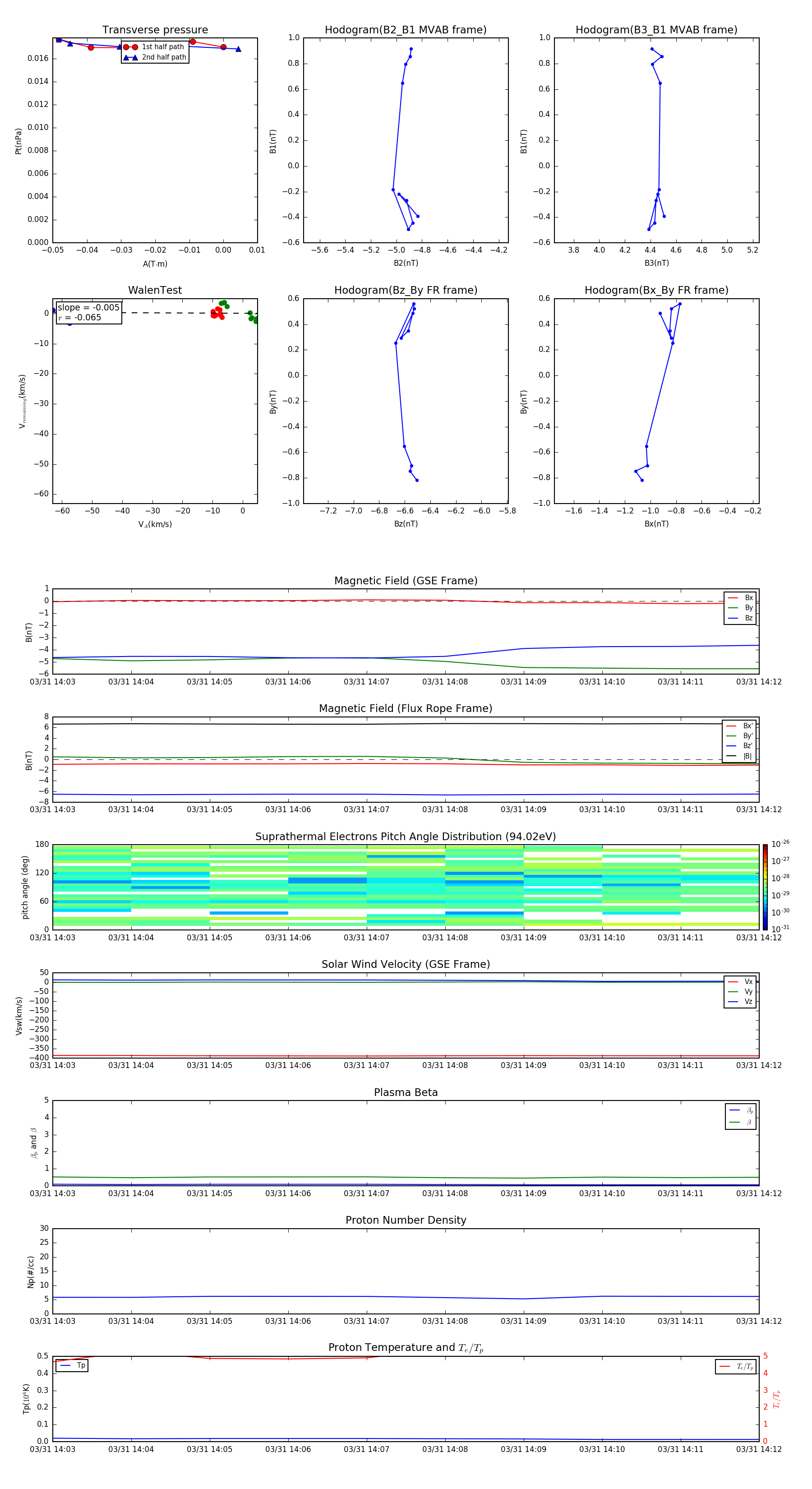Image resolution: width=812 pixels, height=1489 pixels.
Task: Click the Plasma Beta legend box
Action: (x=740, y=1116)
